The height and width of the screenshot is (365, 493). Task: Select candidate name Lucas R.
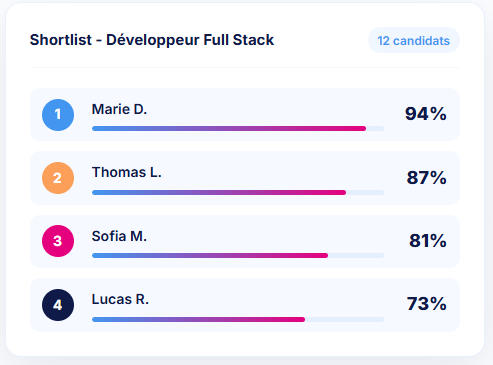[120, 299]
